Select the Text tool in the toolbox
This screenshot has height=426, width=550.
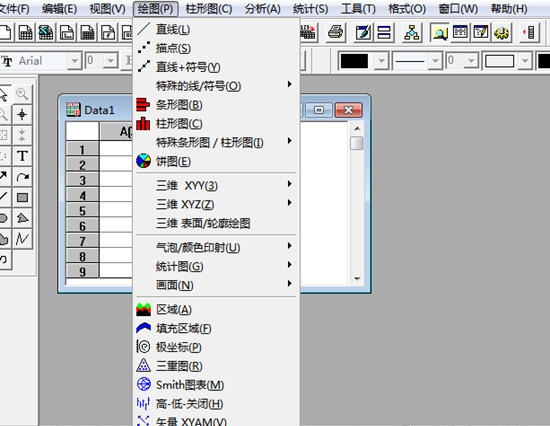[22, 156]
